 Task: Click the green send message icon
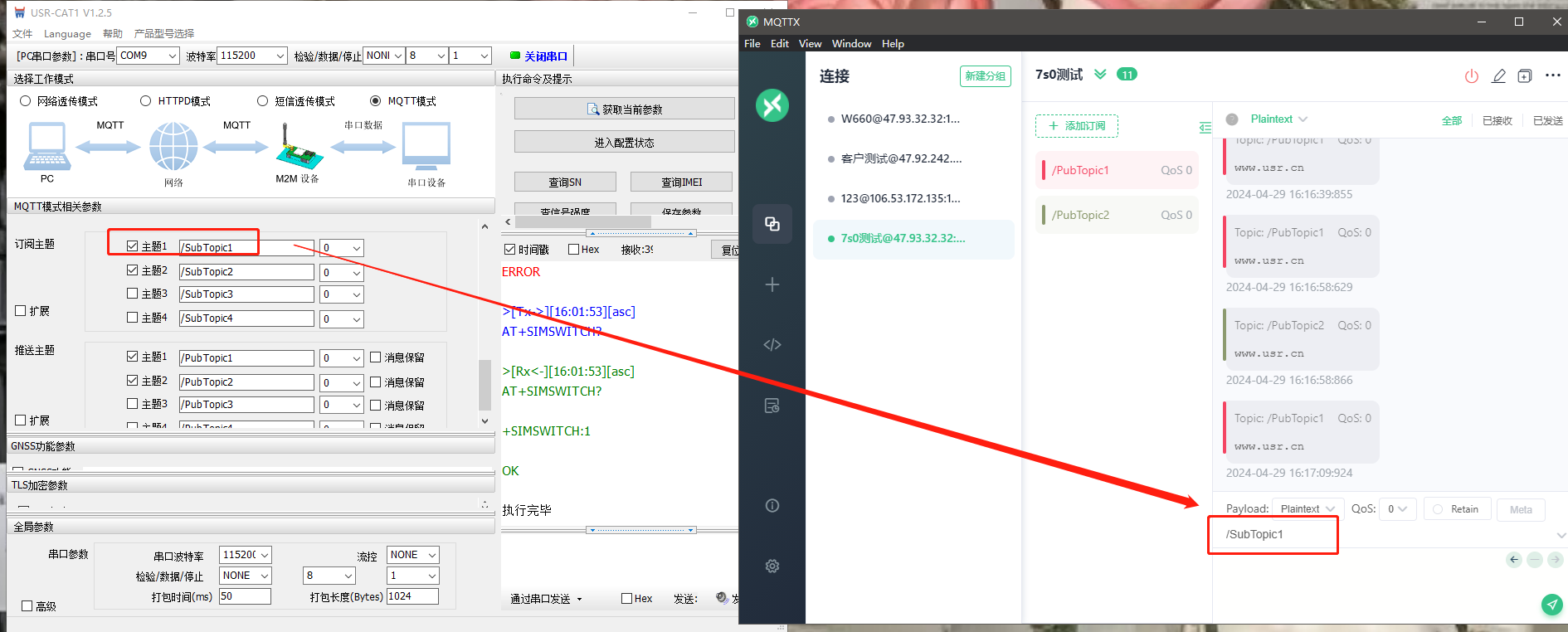point(1552,605)
